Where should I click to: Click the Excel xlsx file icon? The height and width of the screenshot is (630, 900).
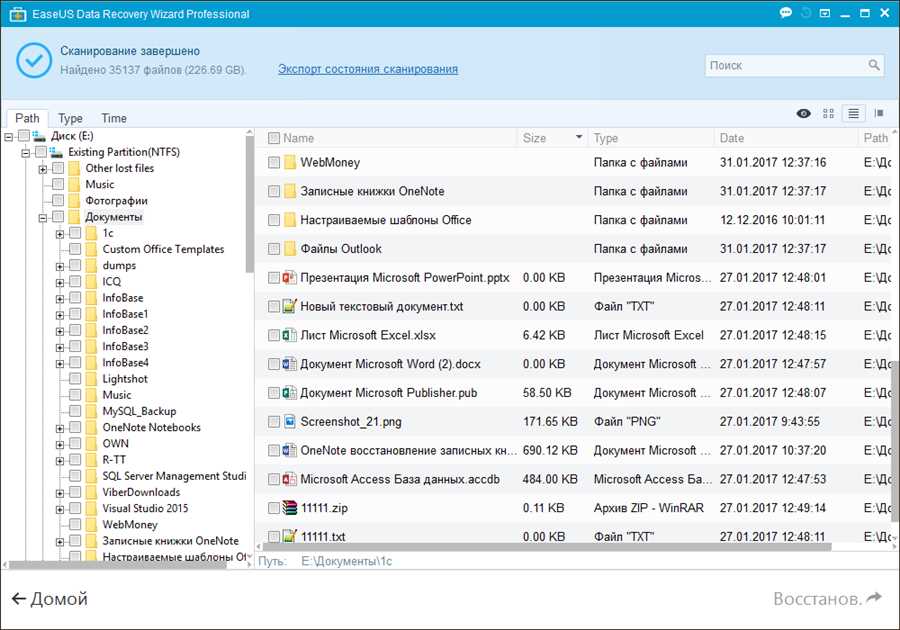(290, 335)
